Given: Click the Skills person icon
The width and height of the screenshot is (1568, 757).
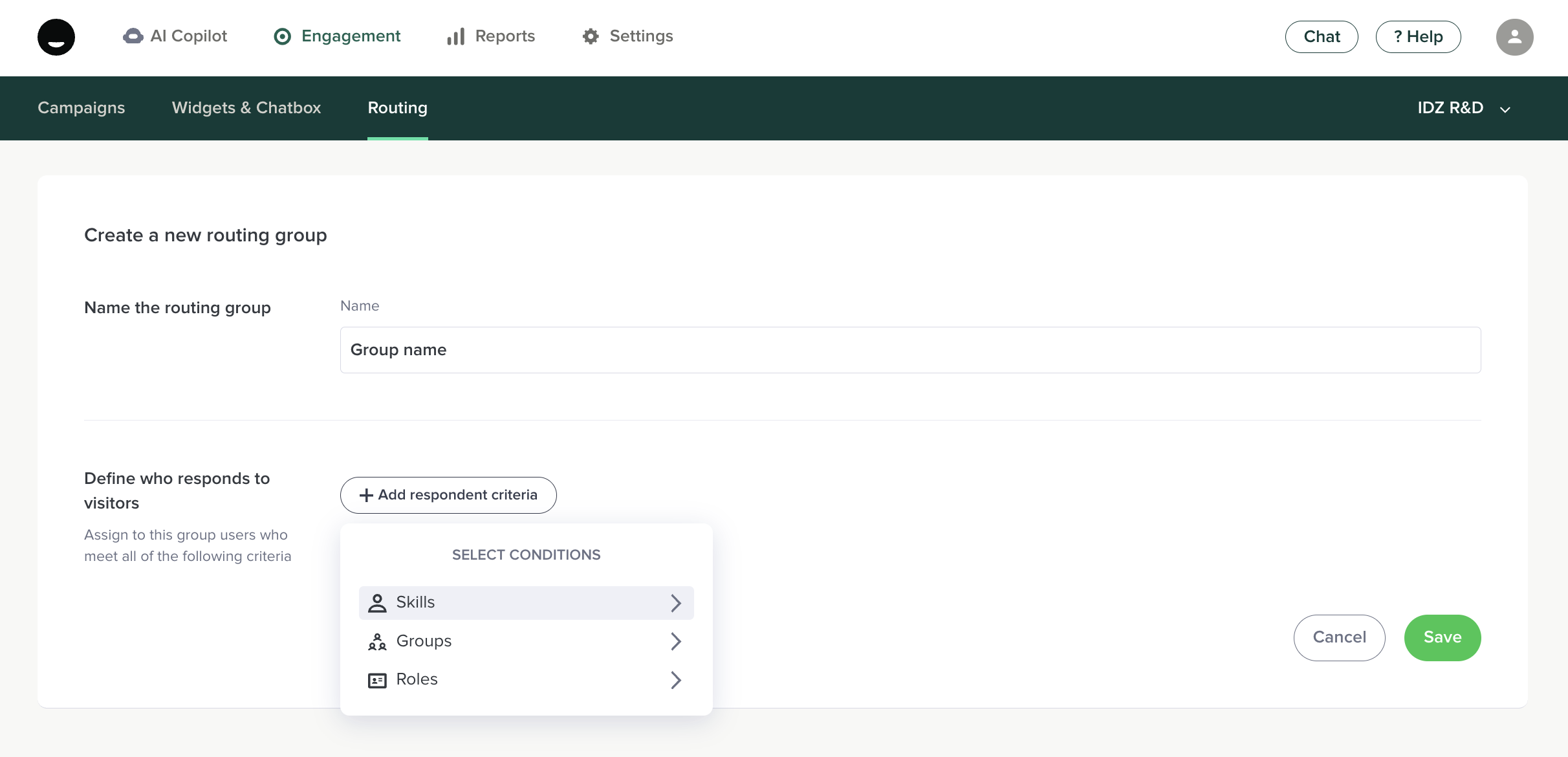Looking at the screenshot, I should click(x=377, y=603).
